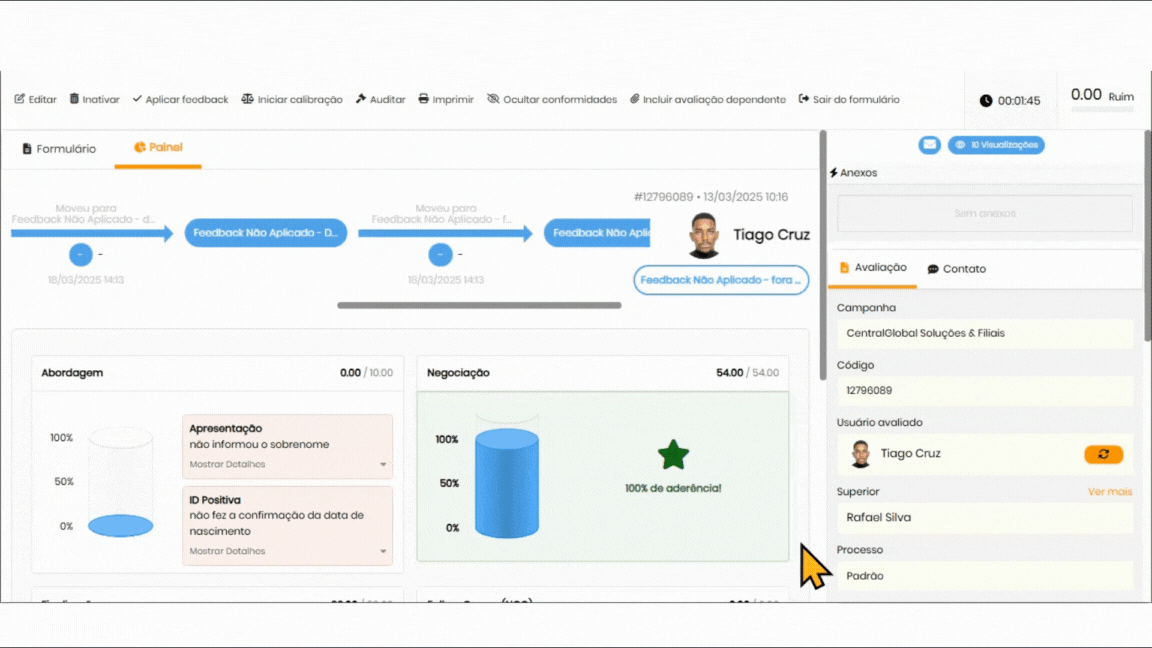This screenshot has height=648, width=1152.
Task: Expand Mostrar Detalhes under Apresentação
Action: [x=288, y=464]
